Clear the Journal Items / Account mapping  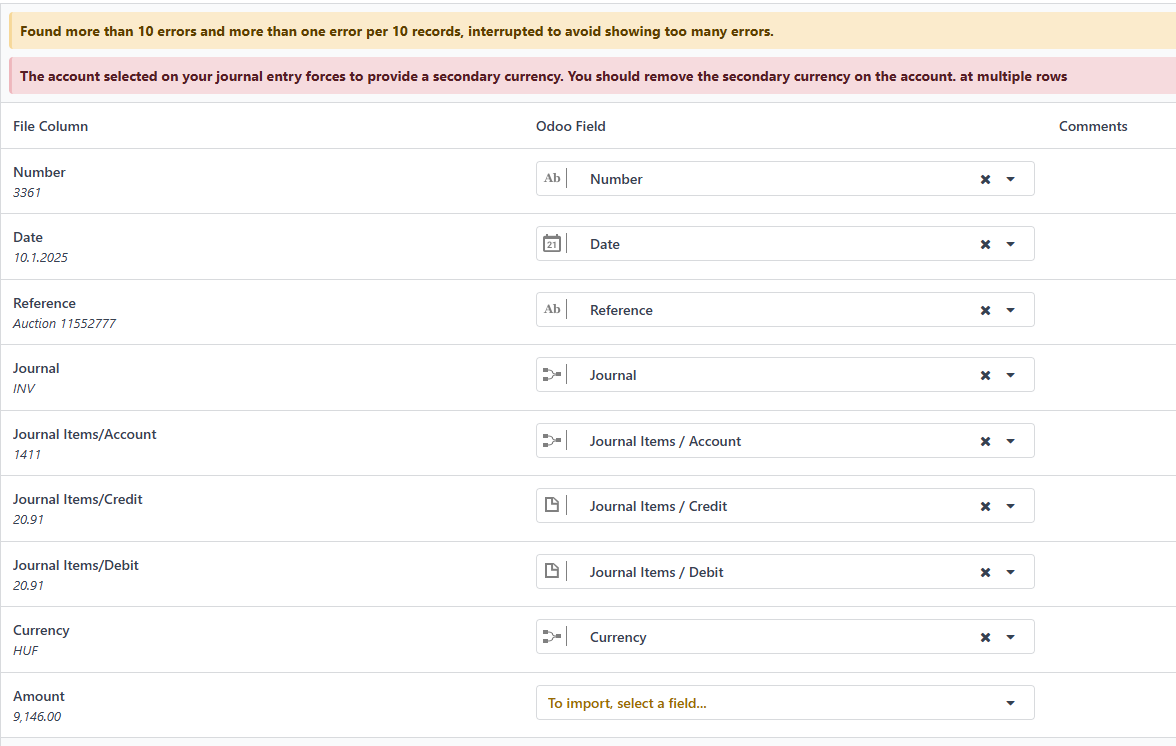986,442
